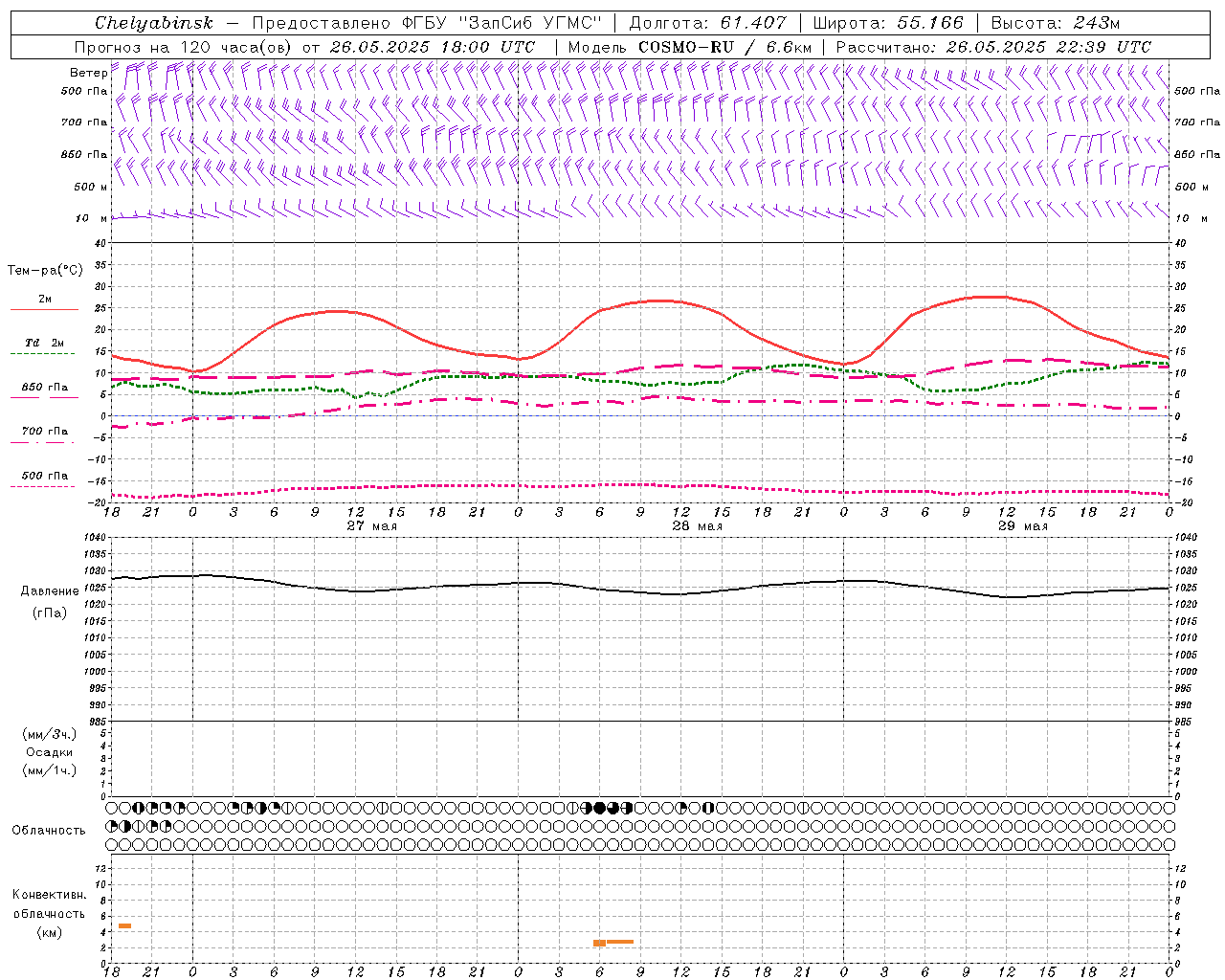Select the "Высота: 243м" header field
Screen dimensions: 1225x980
pyautogui.click(x=1055, y=23)
